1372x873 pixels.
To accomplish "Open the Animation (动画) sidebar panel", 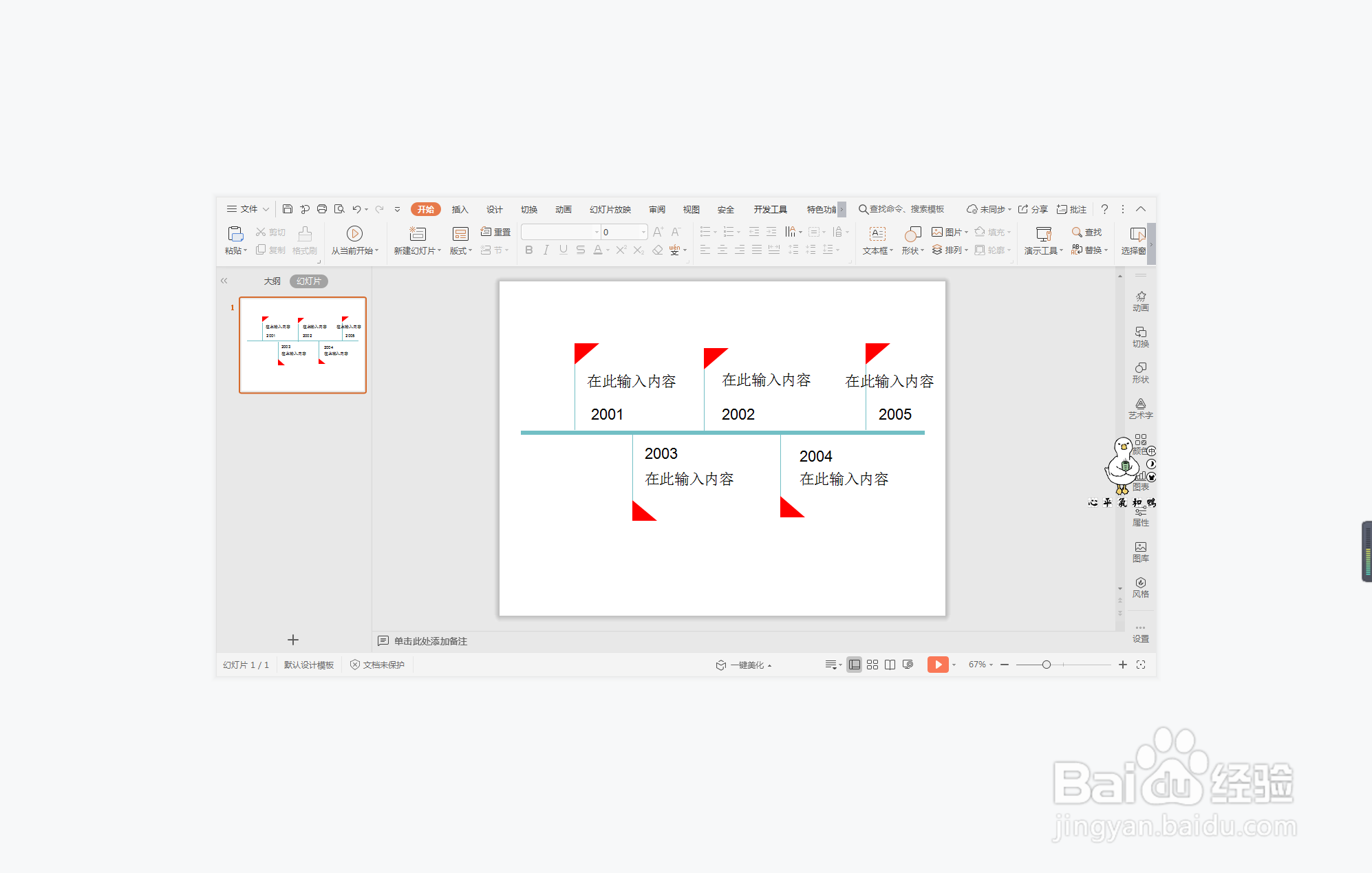I will pyautogui.click(x=1140, y=301).
